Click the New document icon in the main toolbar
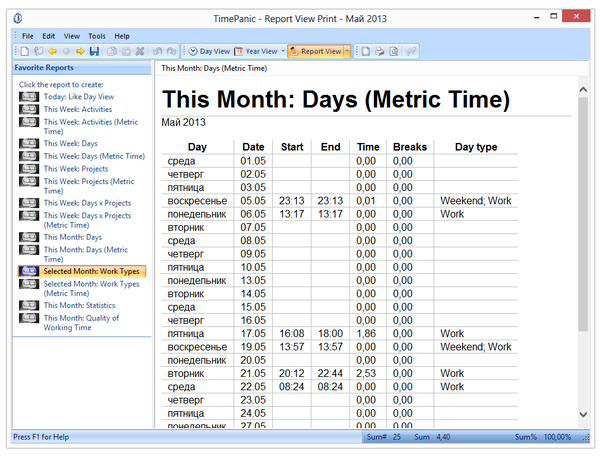The height and width of the screenshot is (456, 600). (25, 51)
